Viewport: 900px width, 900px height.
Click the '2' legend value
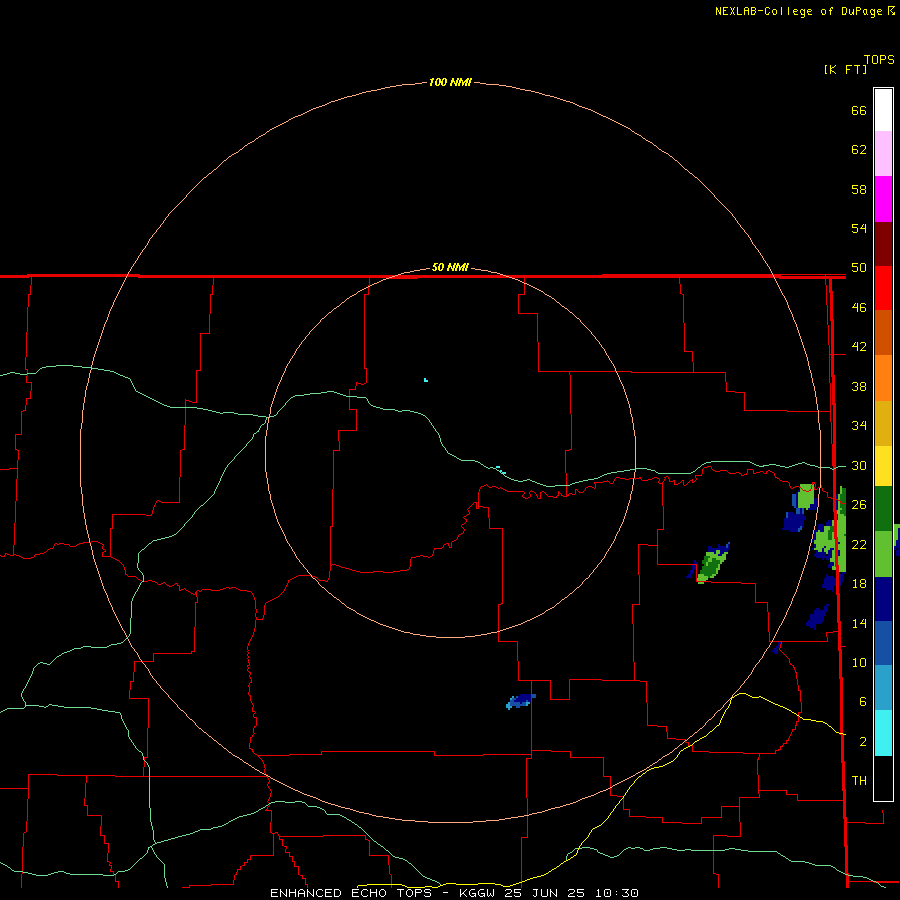pos(862,742)
